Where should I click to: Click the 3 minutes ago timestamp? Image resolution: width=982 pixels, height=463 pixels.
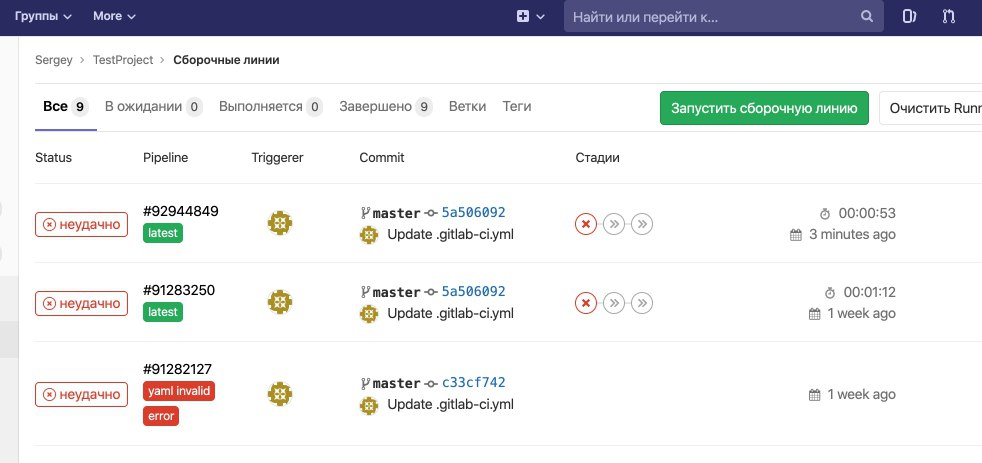coord(852,234)
